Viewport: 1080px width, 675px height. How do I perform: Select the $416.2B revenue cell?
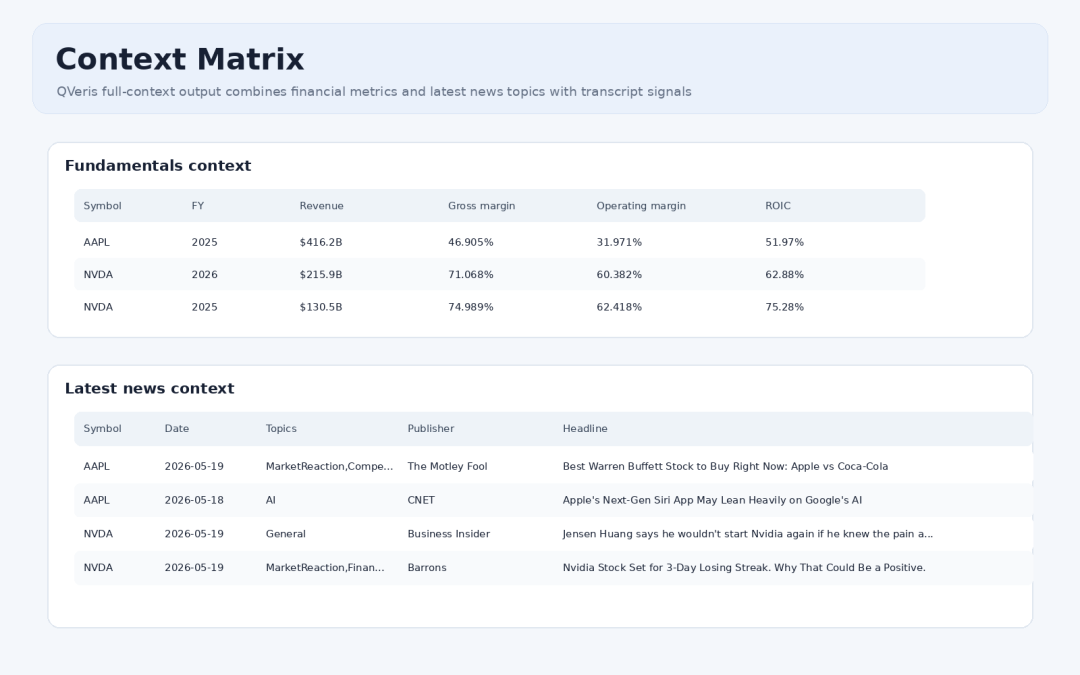[x=321, y=242]
